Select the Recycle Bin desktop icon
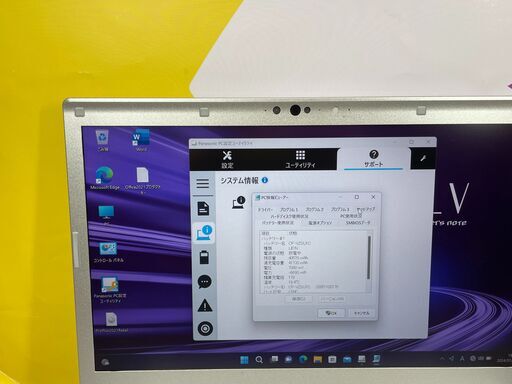This screenshot has height=384, width=512. (102, 141)
